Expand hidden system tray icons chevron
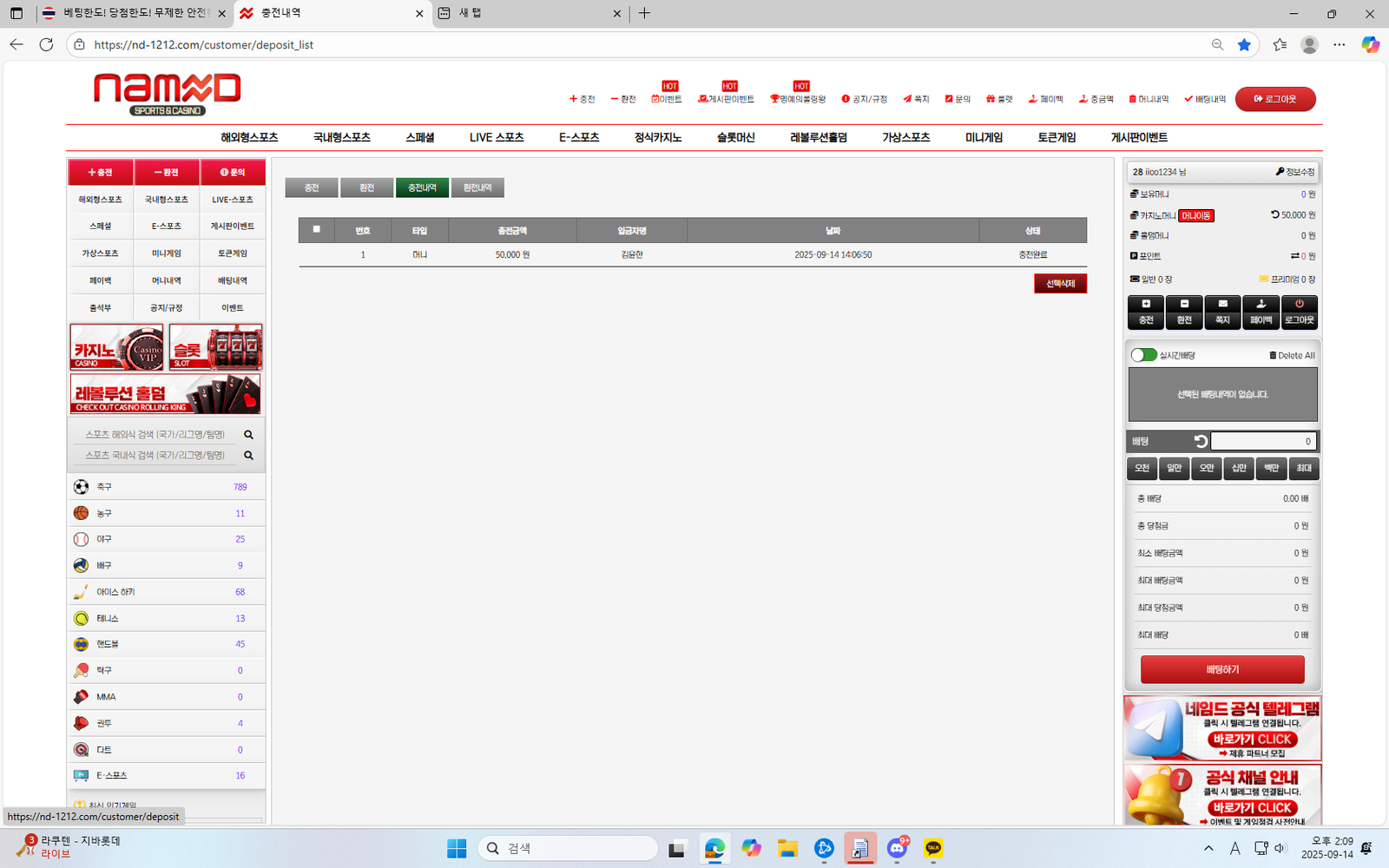 pyautogui.click(x=1208, y=848)
